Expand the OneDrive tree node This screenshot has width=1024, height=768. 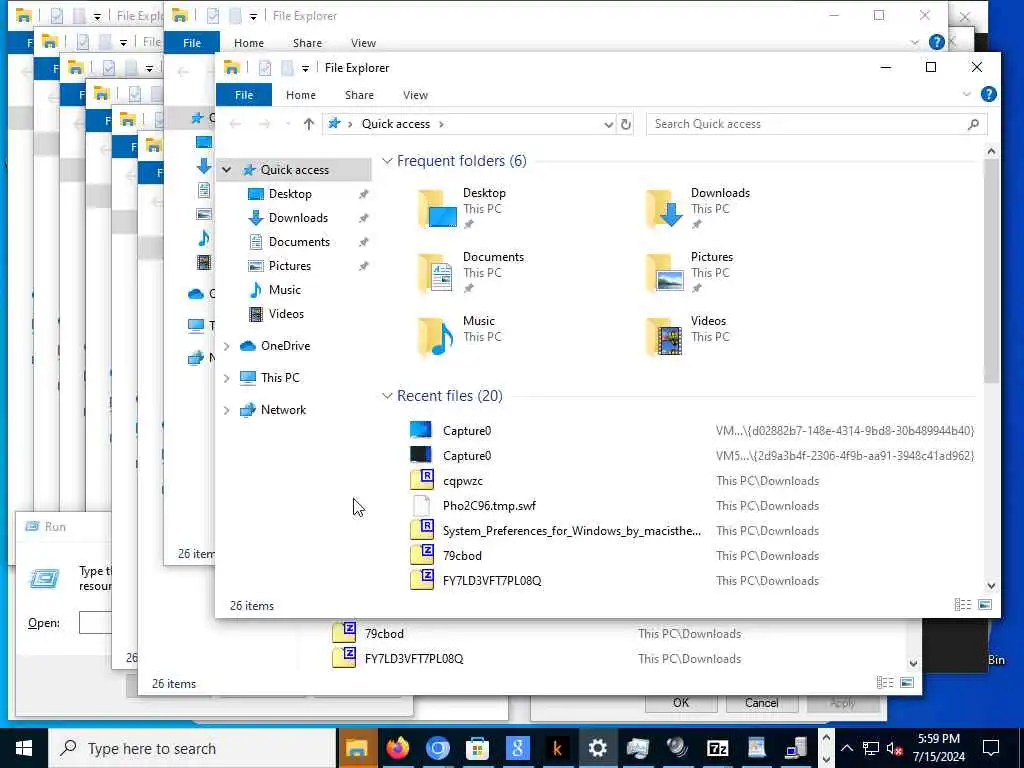227,346
